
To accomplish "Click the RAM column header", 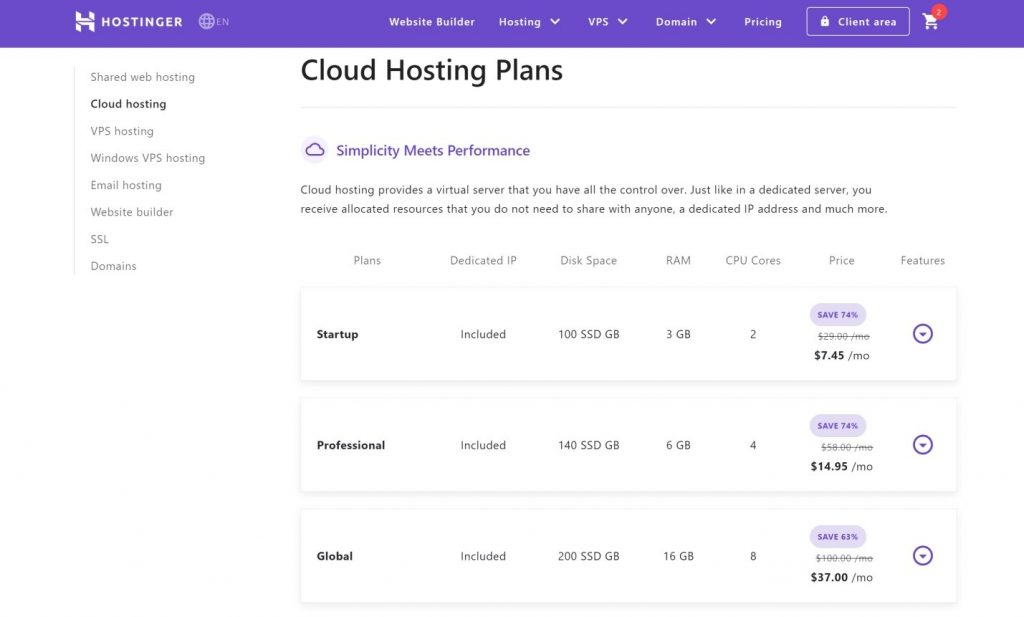I will (x=678, y=261).
